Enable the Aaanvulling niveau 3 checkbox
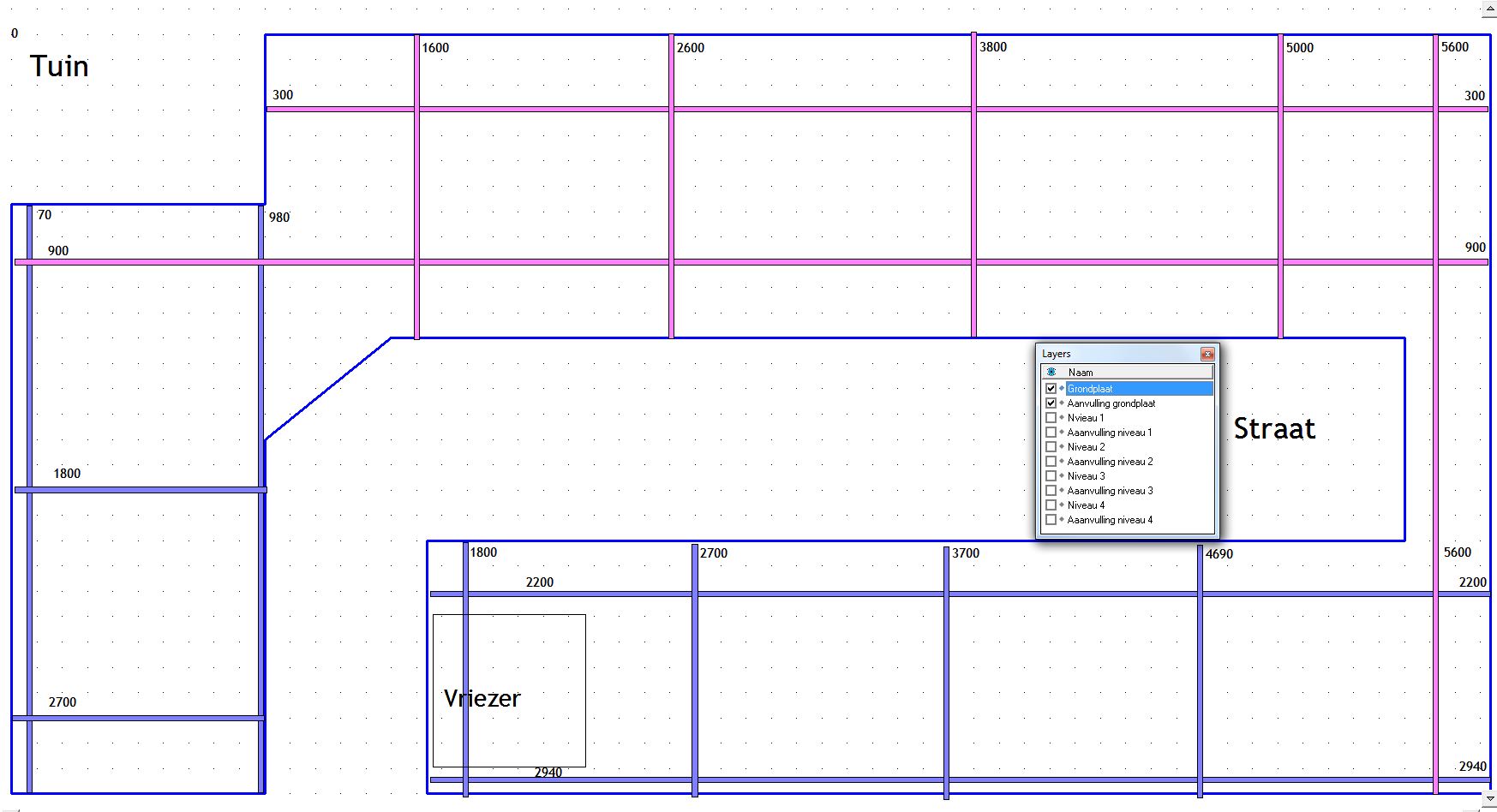The height and width of the screenshot is (812, 1497). pos(1051,491)
